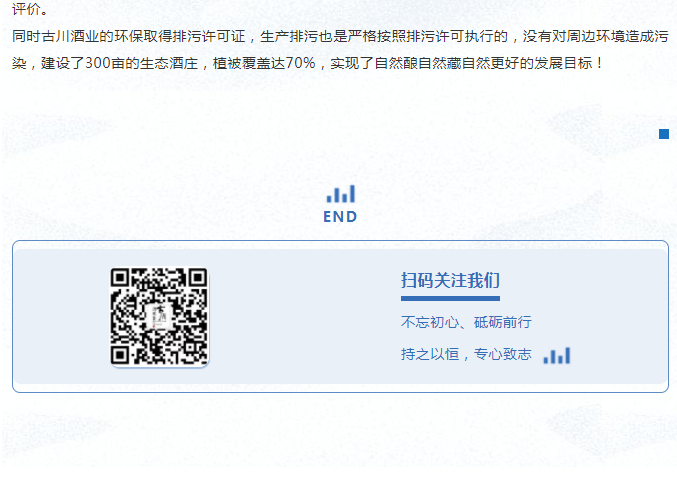Click the END label text
The image size is (677, 486).
point(340,217)
